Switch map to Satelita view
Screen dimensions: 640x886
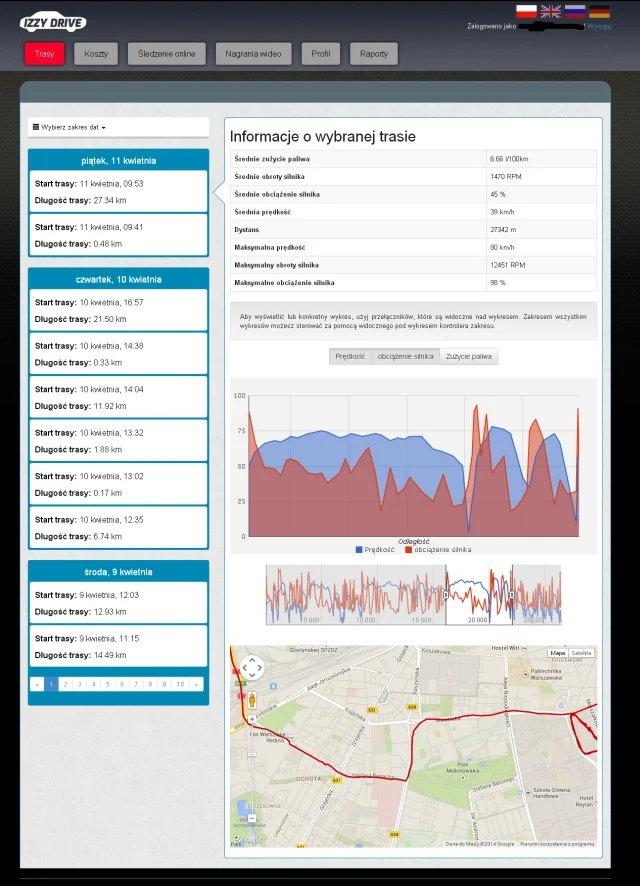(581, 652)
